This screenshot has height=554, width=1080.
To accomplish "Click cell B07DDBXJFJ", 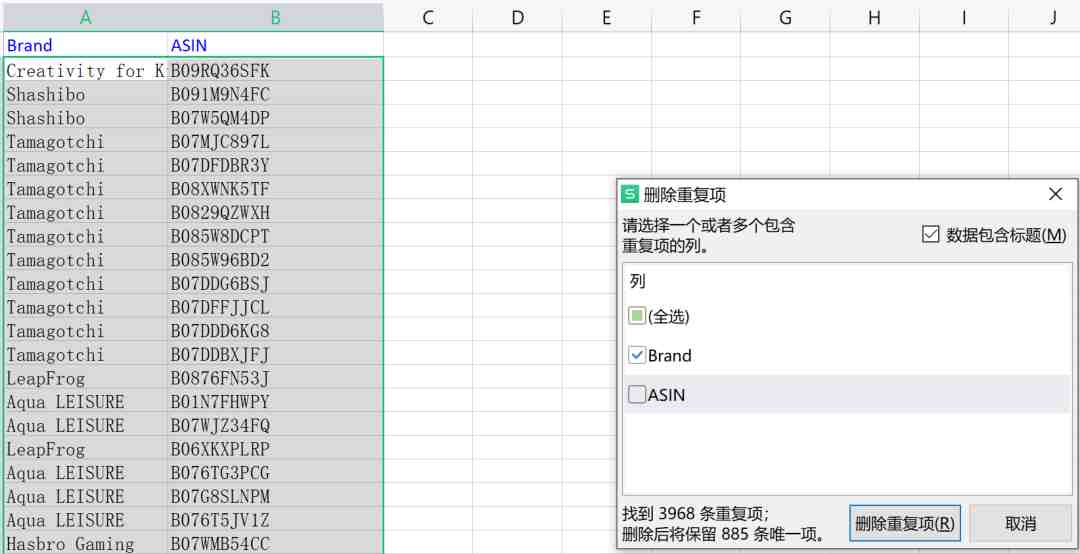I will [x=276, y=354].
